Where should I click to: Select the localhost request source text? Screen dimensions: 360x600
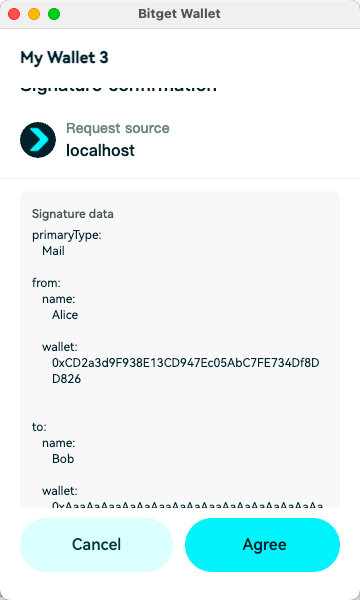100,150
